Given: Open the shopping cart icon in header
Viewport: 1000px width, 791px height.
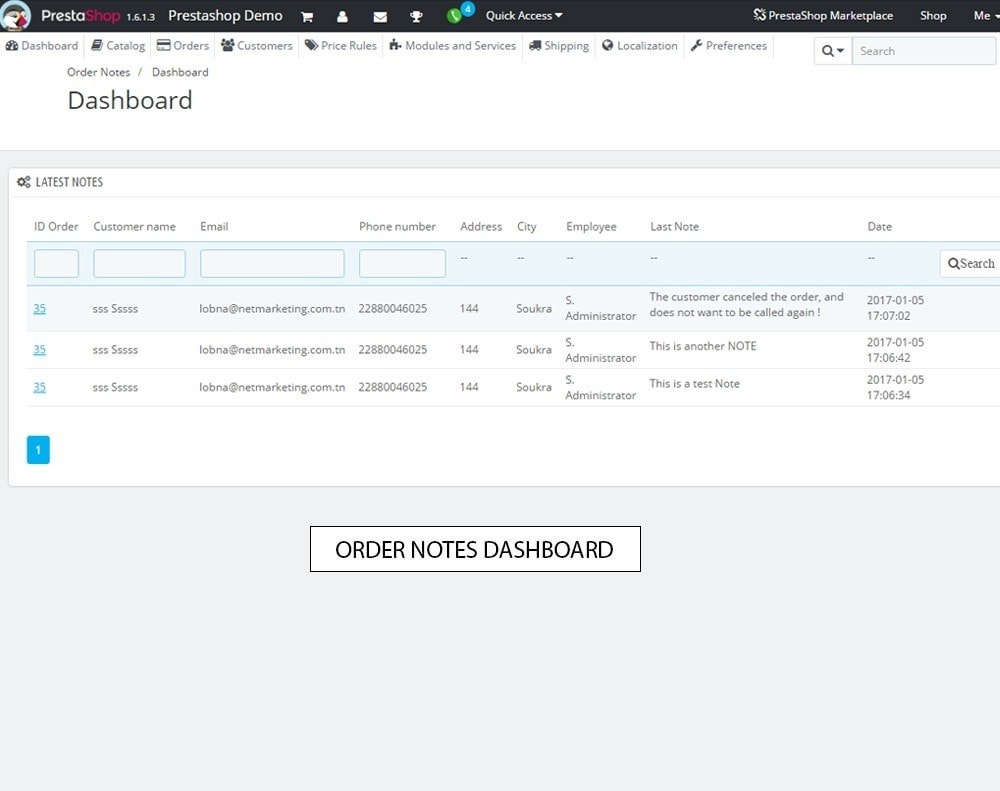Looking at the screenshot, I should click(x=307, y=15).
